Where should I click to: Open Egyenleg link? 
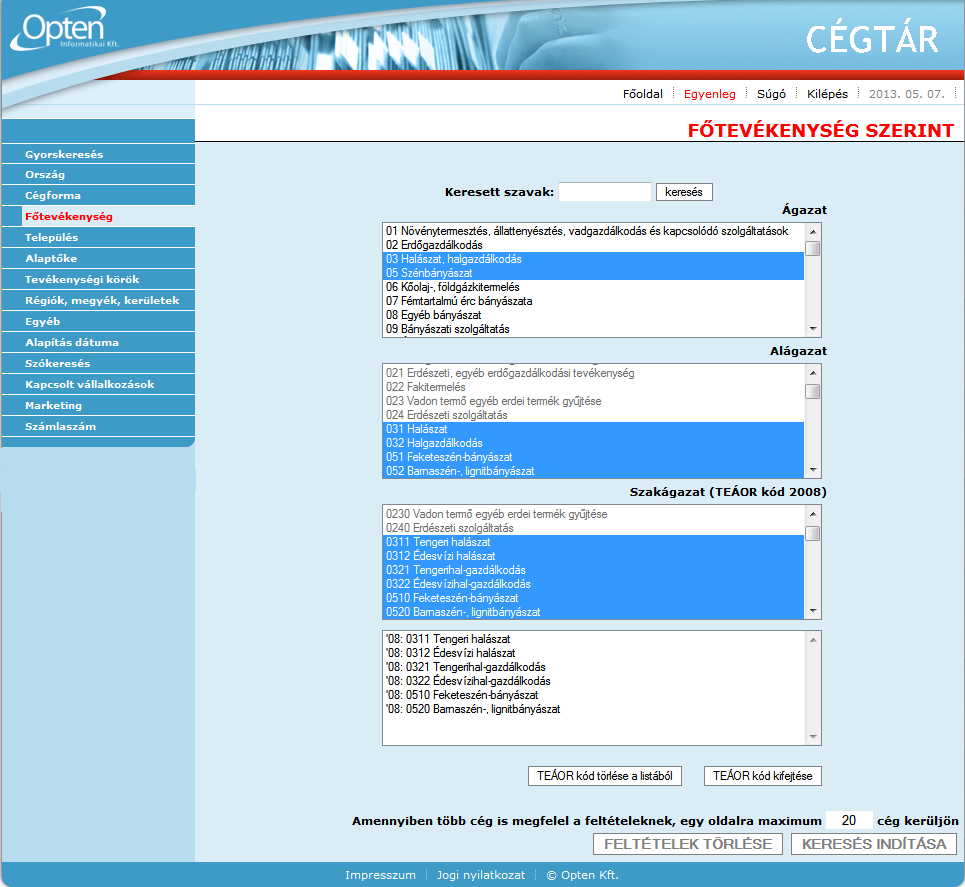710,94
